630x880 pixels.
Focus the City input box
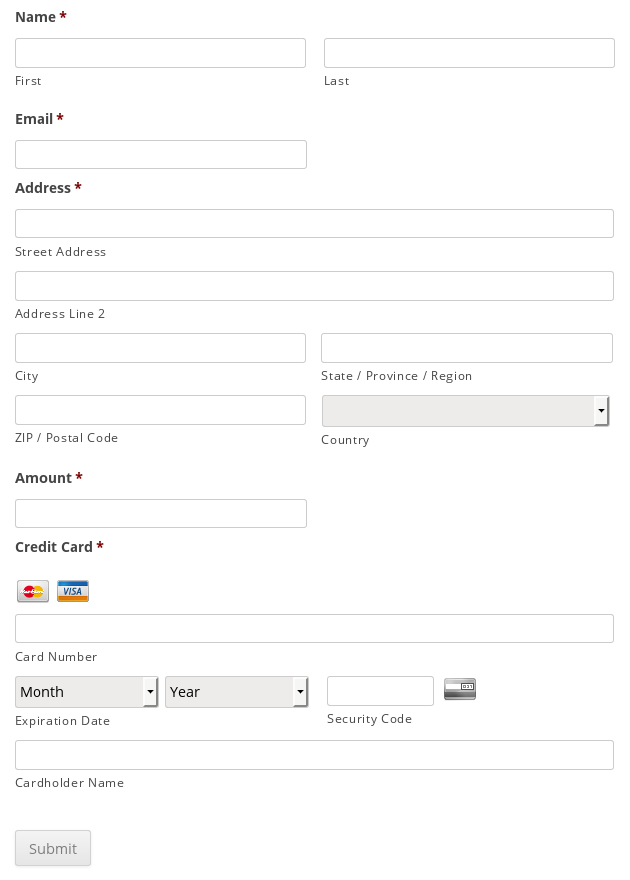[160, 348]
